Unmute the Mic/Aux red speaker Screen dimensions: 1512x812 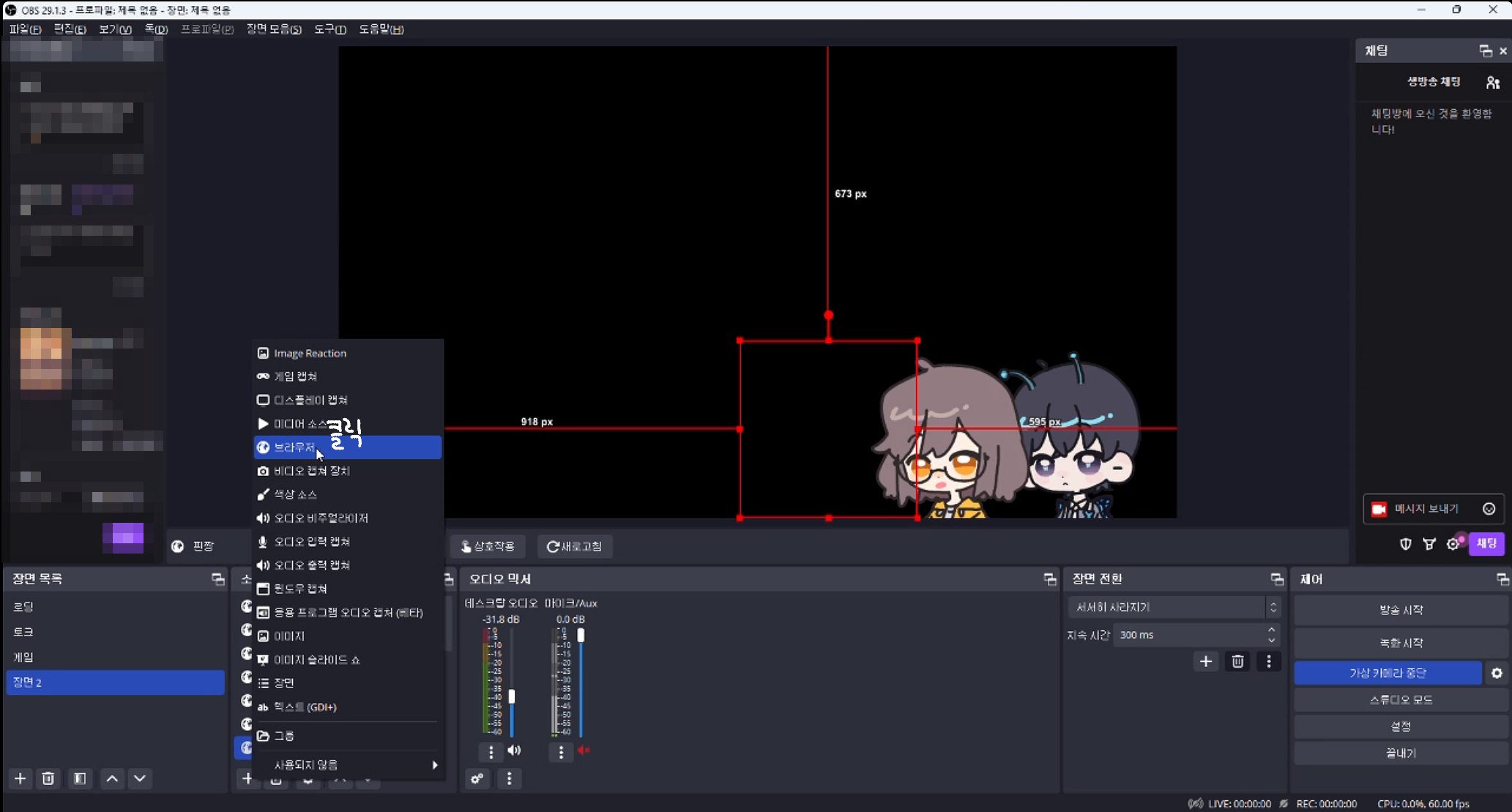(x=584, y=750)
